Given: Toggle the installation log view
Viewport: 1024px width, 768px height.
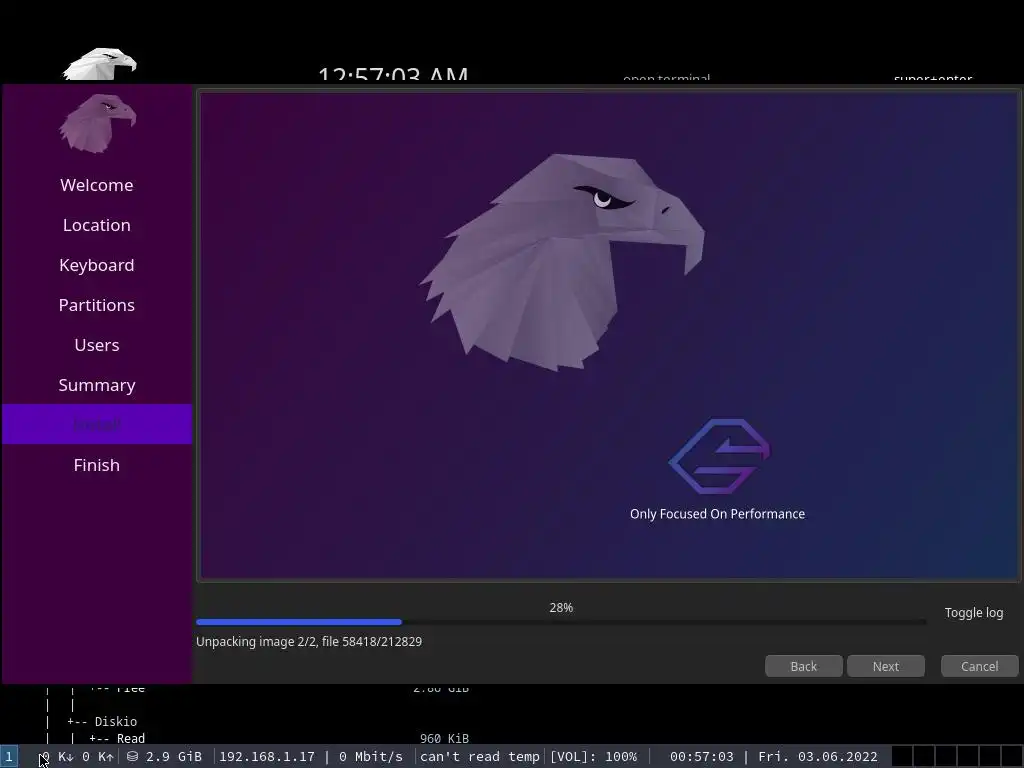Looking at the screenshot, I should click(x=974, y=613).
